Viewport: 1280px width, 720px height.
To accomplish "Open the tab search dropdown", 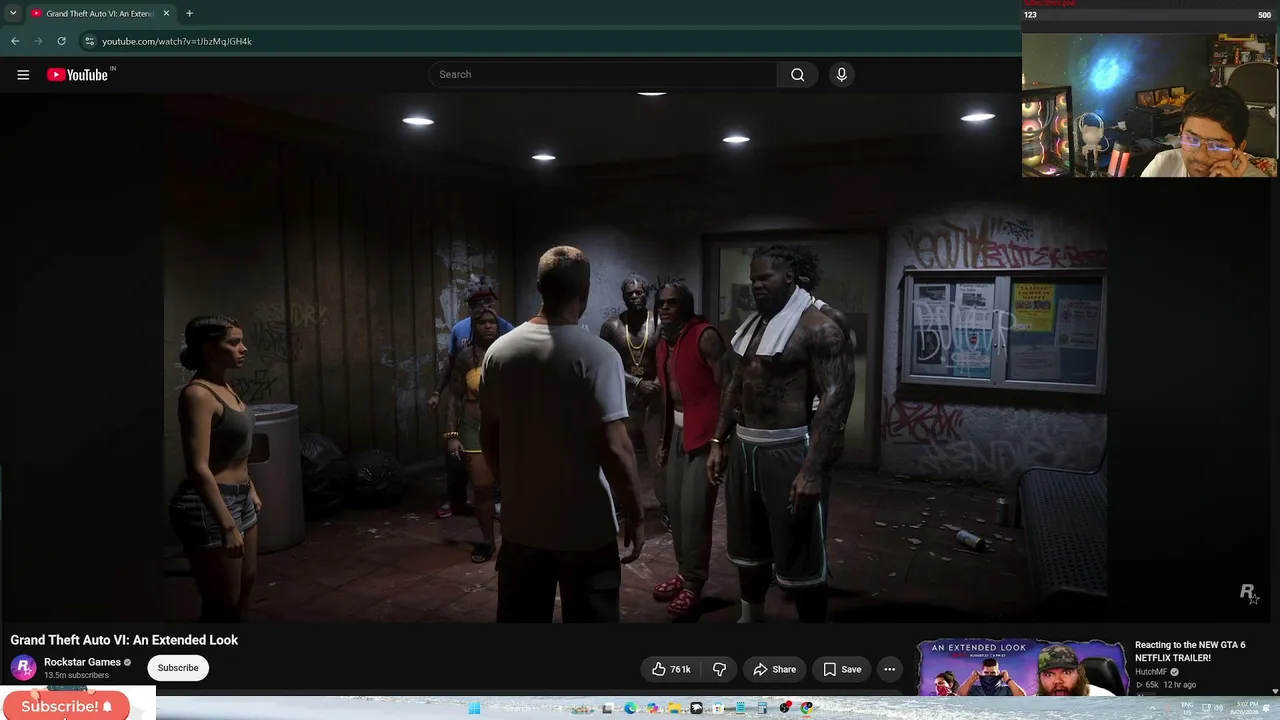I will [x=13, y=13].
